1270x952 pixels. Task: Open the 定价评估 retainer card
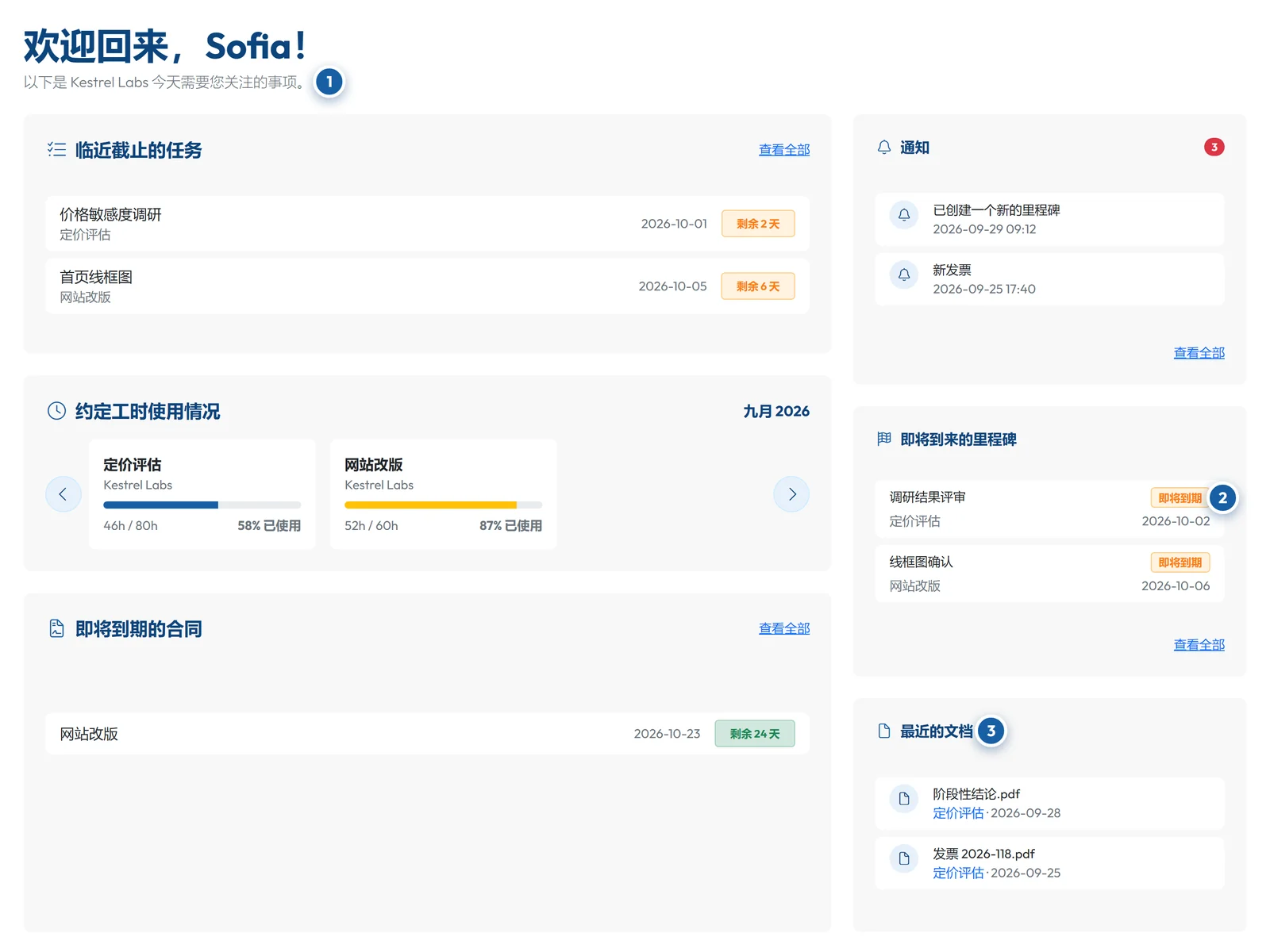point(202,494)
